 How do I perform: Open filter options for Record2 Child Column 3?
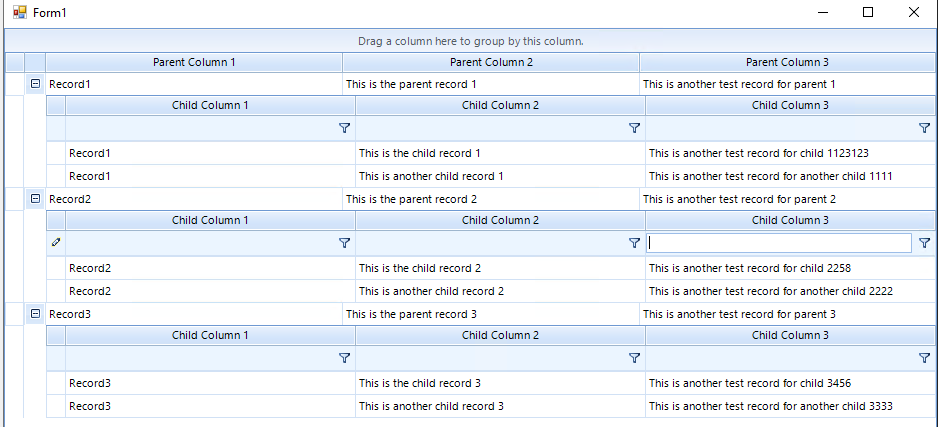[924, 243]
